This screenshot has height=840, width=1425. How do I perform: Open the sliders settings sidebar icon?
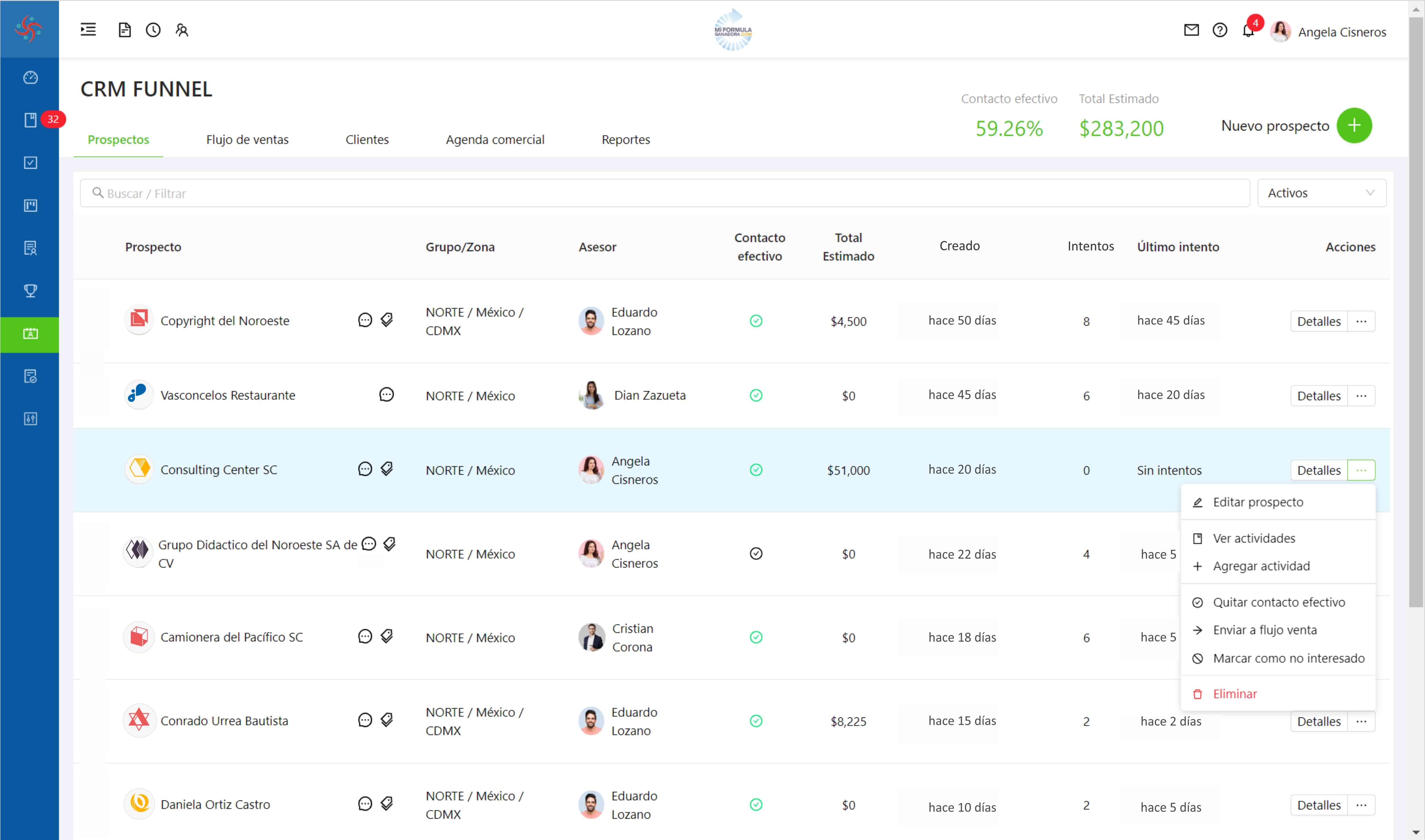(x=31, y=419)
